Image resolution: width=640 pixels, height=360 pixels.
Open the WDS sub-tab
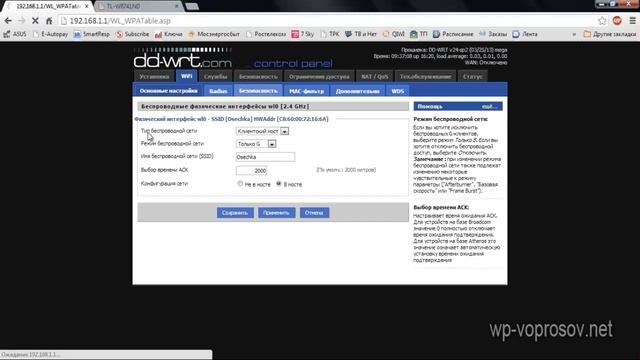coord(398,91)
